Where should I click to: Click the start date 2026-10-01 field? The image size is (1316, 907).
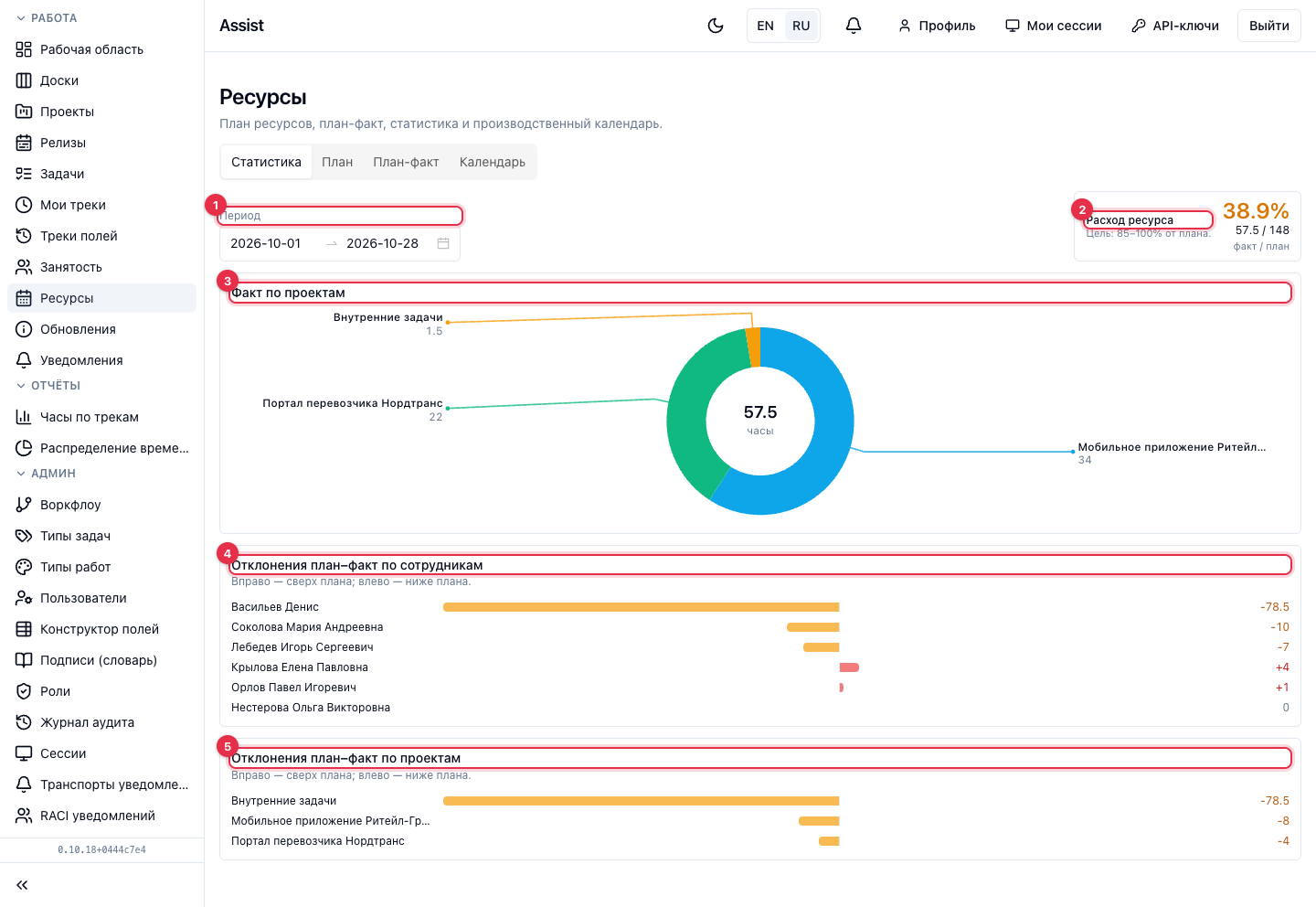click(266, 243)
